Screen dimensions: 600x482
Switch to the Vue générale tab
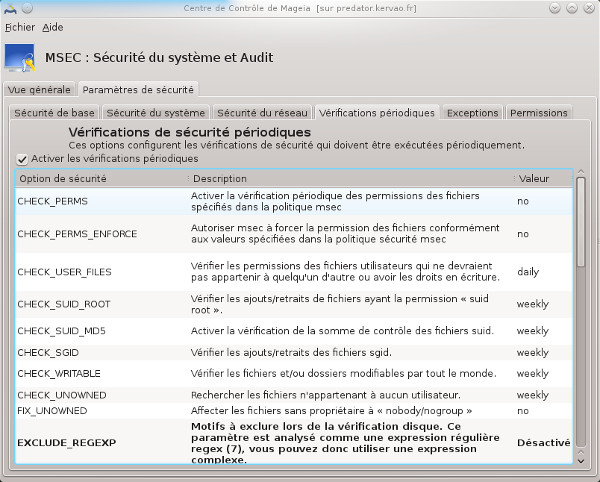pyautogui.click(x=39, y=89)
